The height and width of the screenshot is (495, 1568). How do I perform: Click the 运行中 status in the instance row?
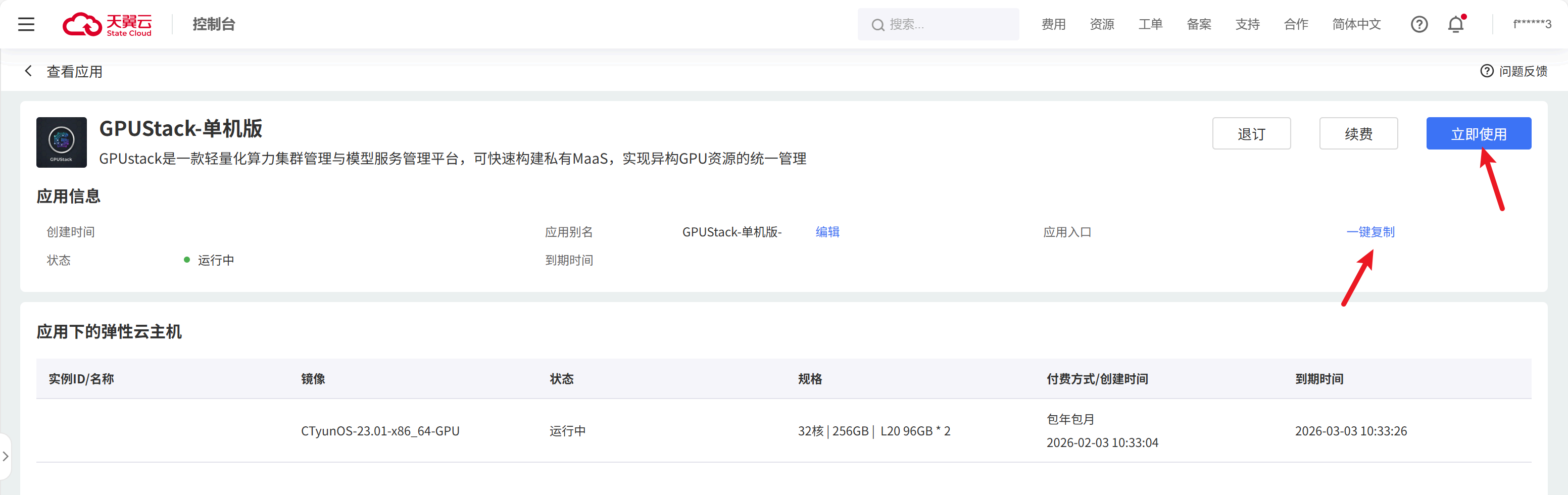point(567,431)
